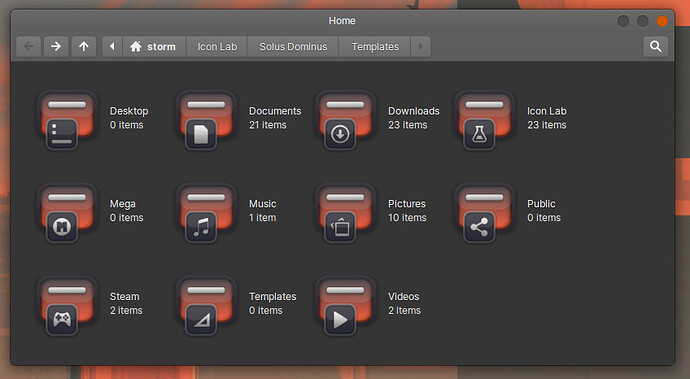
Task: Open the Icon Lab flask folder icon
Action: click(x=484, y=120)
